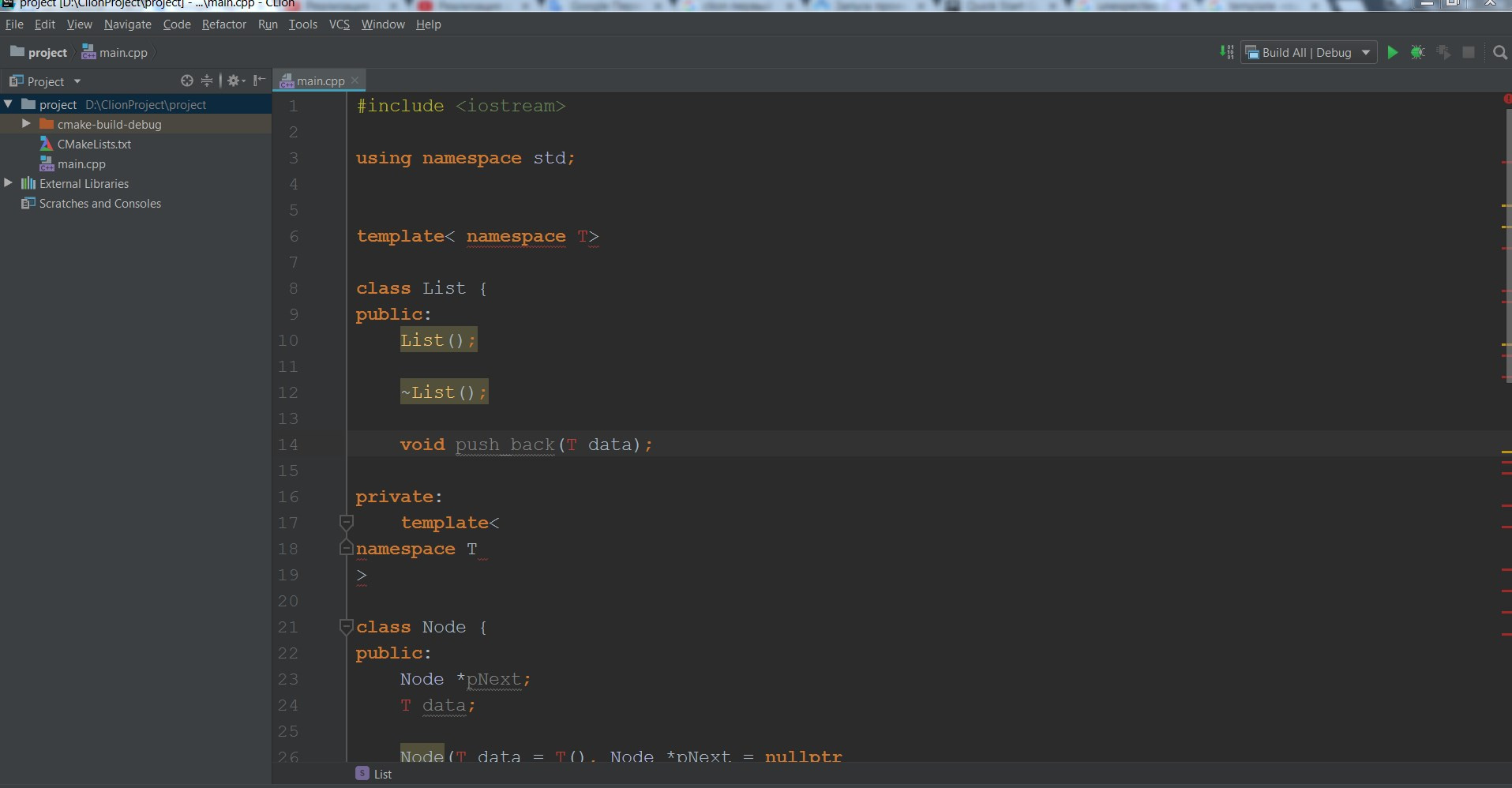Click the yellow warning stripe mark on line 14
The width and height of the screenshot is (1512, 788).
(1506, 452)
